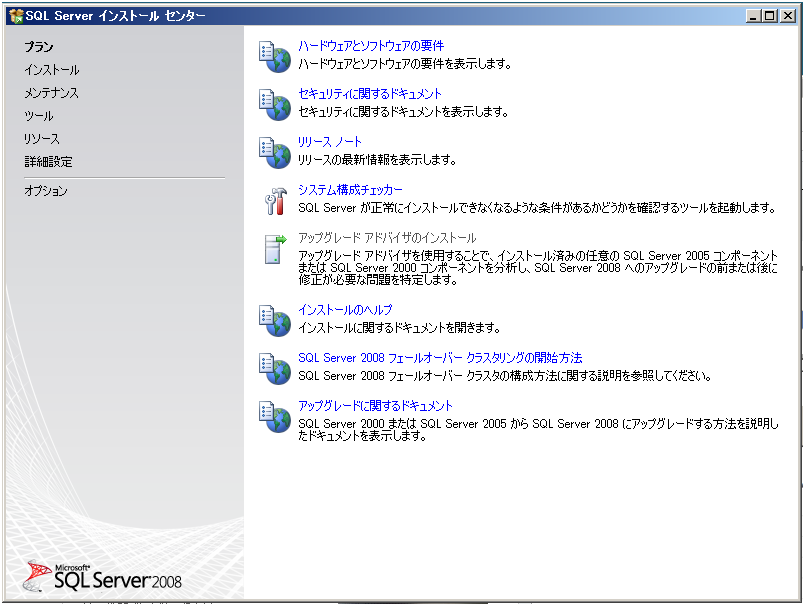Viewport: 804px width, 604px height.
Task: Open the メンテナンス page
Action: 51,93
